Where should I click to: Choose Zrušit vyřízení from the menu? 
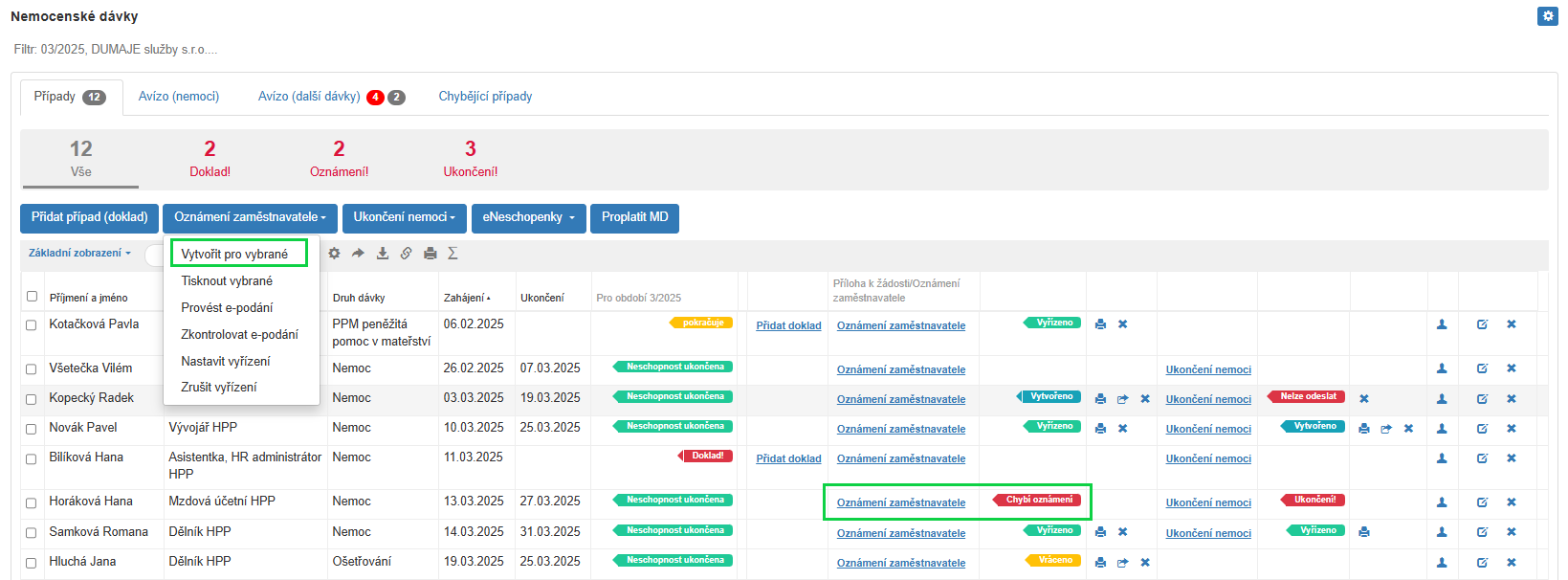coord(219,387)
